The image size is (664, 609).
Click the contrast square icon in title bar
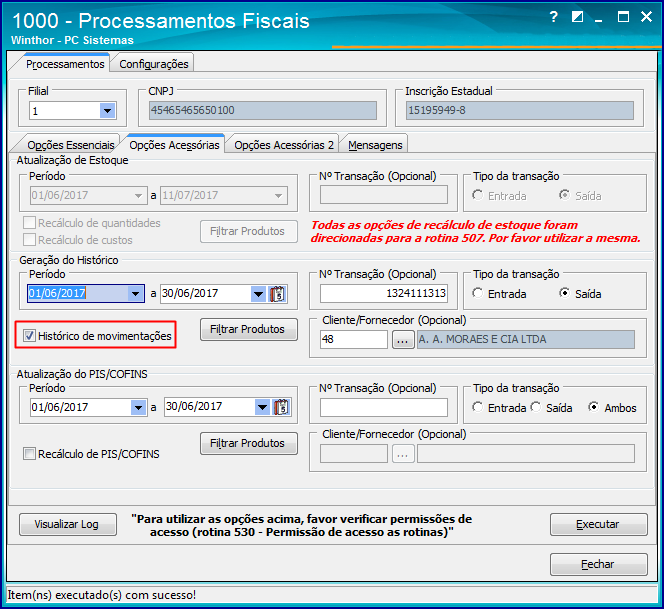[x=577, y=17]
